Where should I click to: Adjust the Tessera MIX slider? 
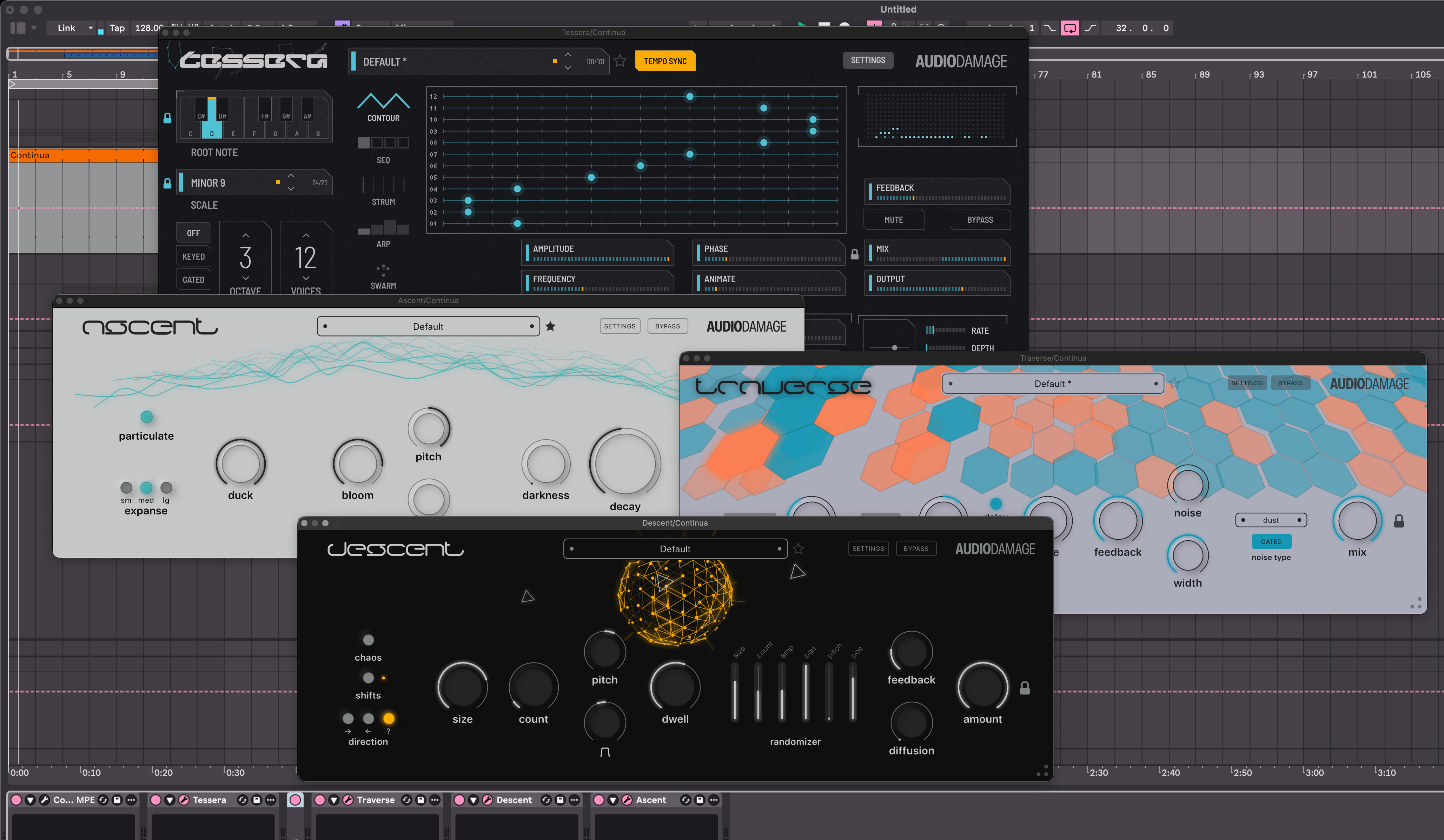(938, 253)
